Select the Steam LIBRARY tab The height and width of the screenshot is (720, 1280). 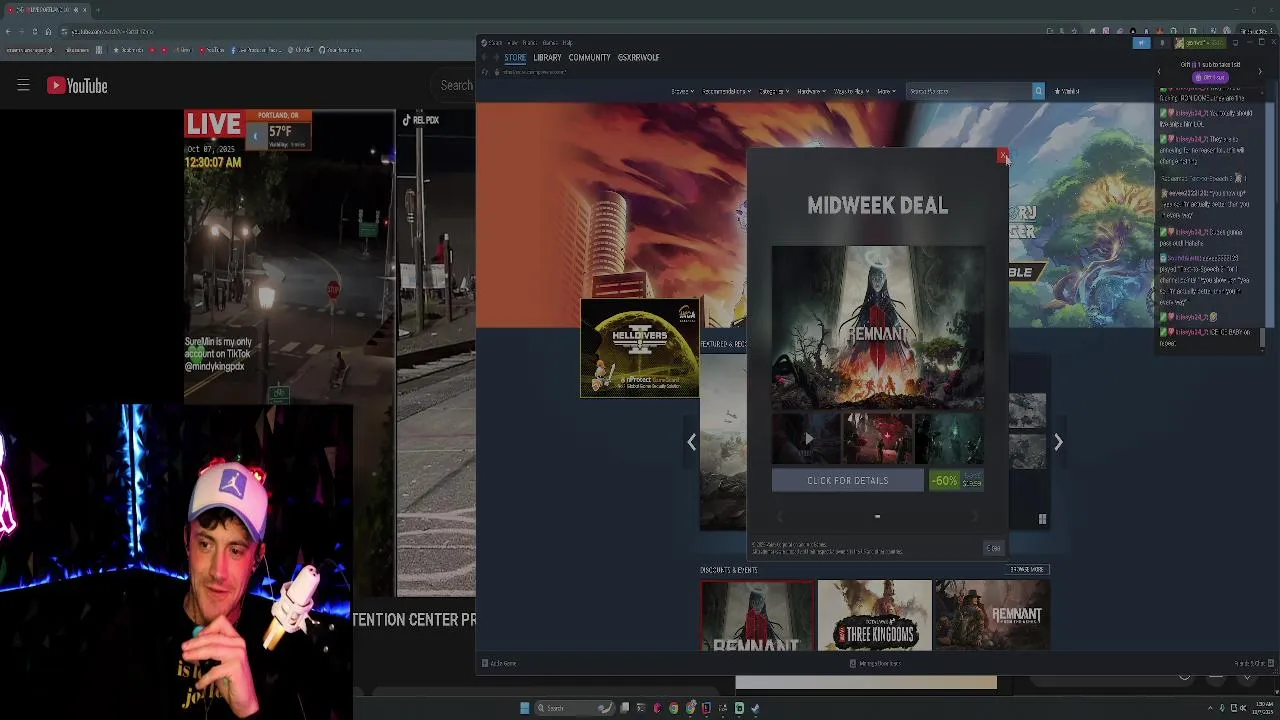547,58
